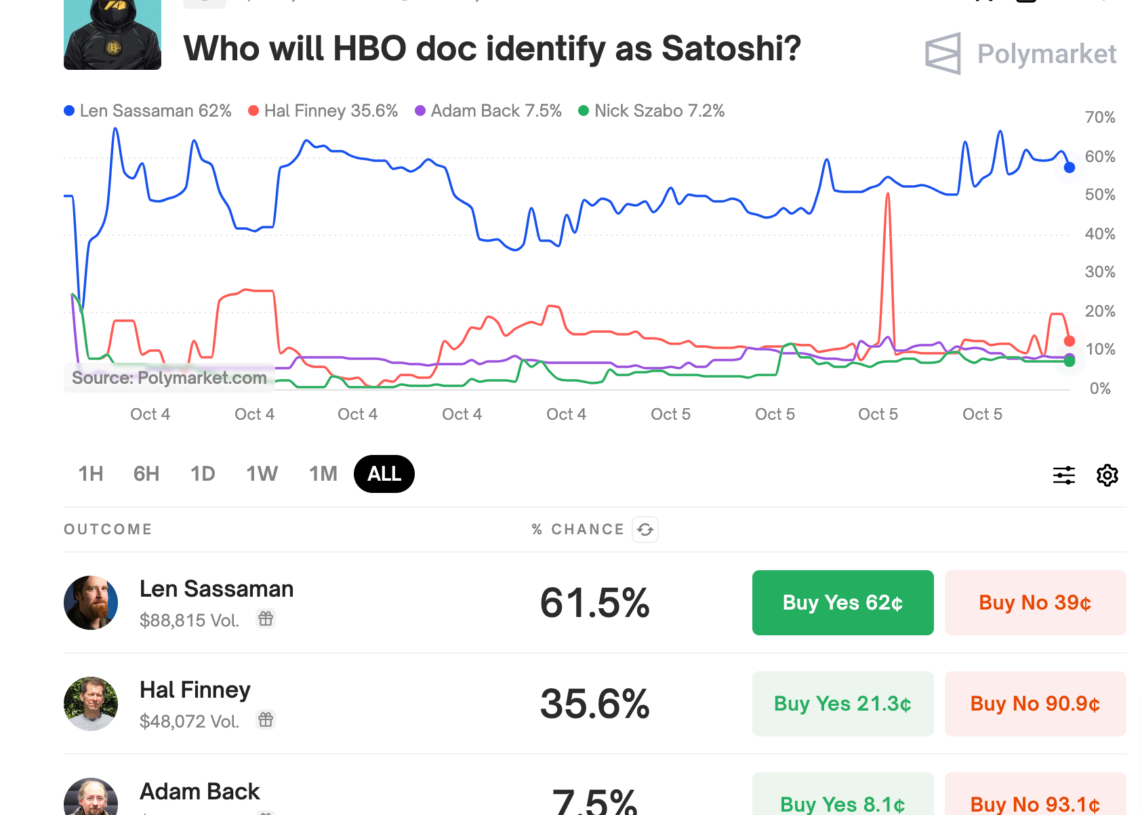The width and height of the screenshot is (1140, 815).
Task: Buy Yes on Hal Finney at 21.3¢
Action: click(x=842, y=704)
